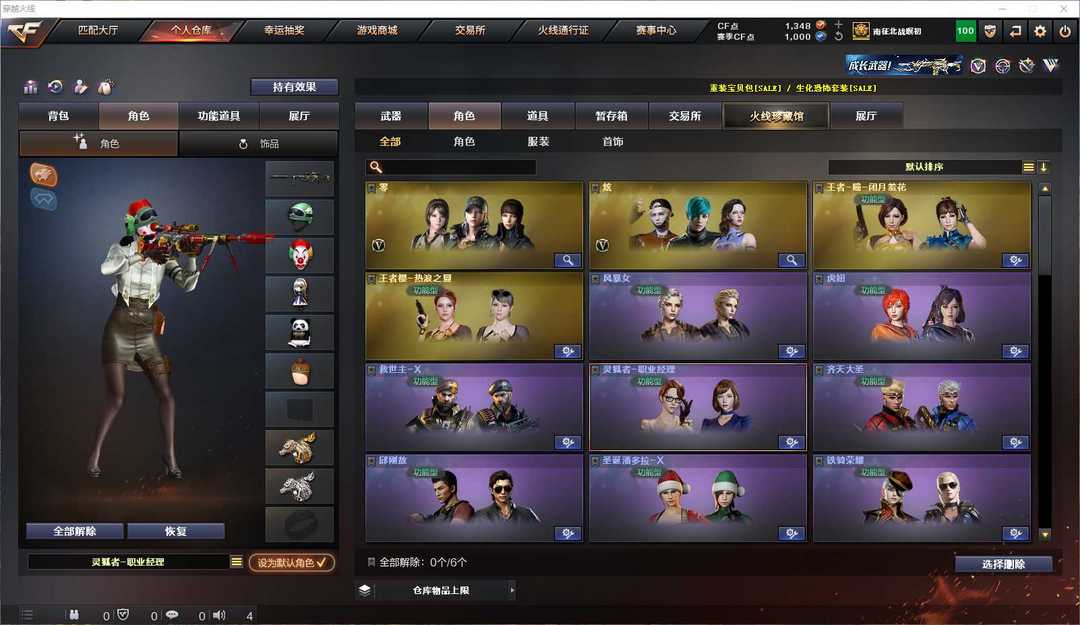This screenshot has width=1080, height=625.
Task: Open gear settings on 灵狐者-职业经理 card
Action: [791, 442]
